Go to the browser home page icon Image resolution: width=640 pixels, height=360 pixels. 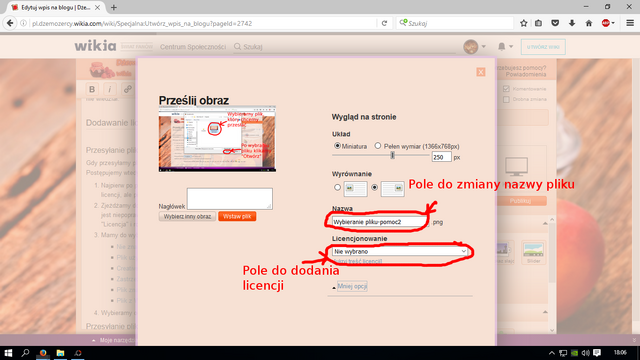click(x=589, y=23)
